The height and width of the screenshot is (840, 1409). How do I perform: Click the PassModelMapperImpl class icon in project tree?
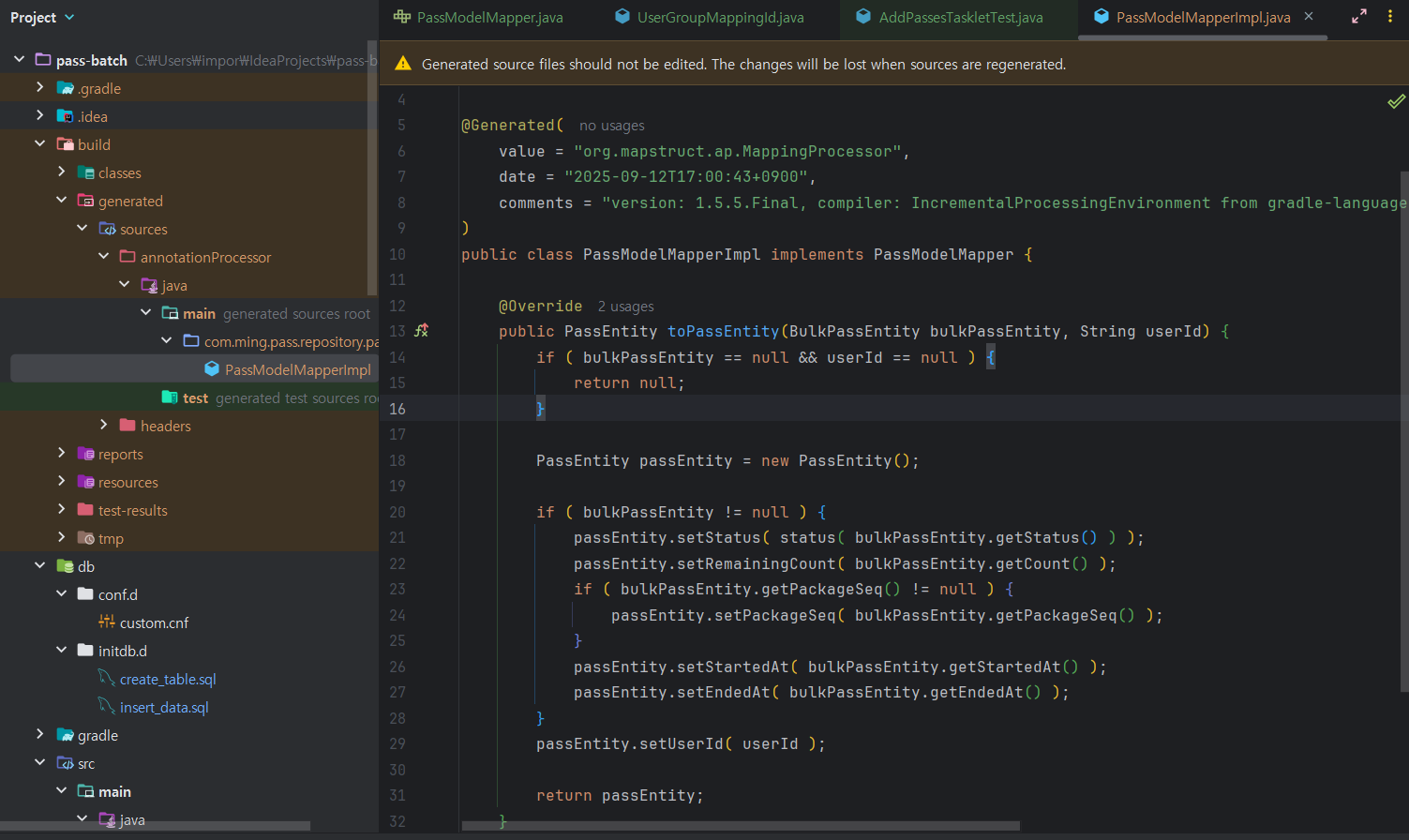coord(212,369)
